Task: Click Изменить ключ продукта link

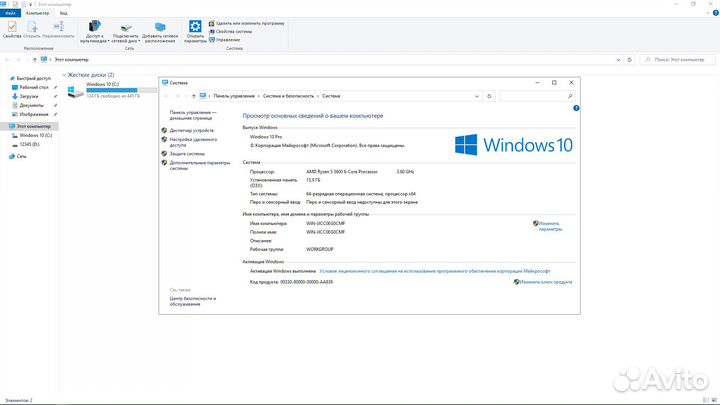Action: coord(546,282)
